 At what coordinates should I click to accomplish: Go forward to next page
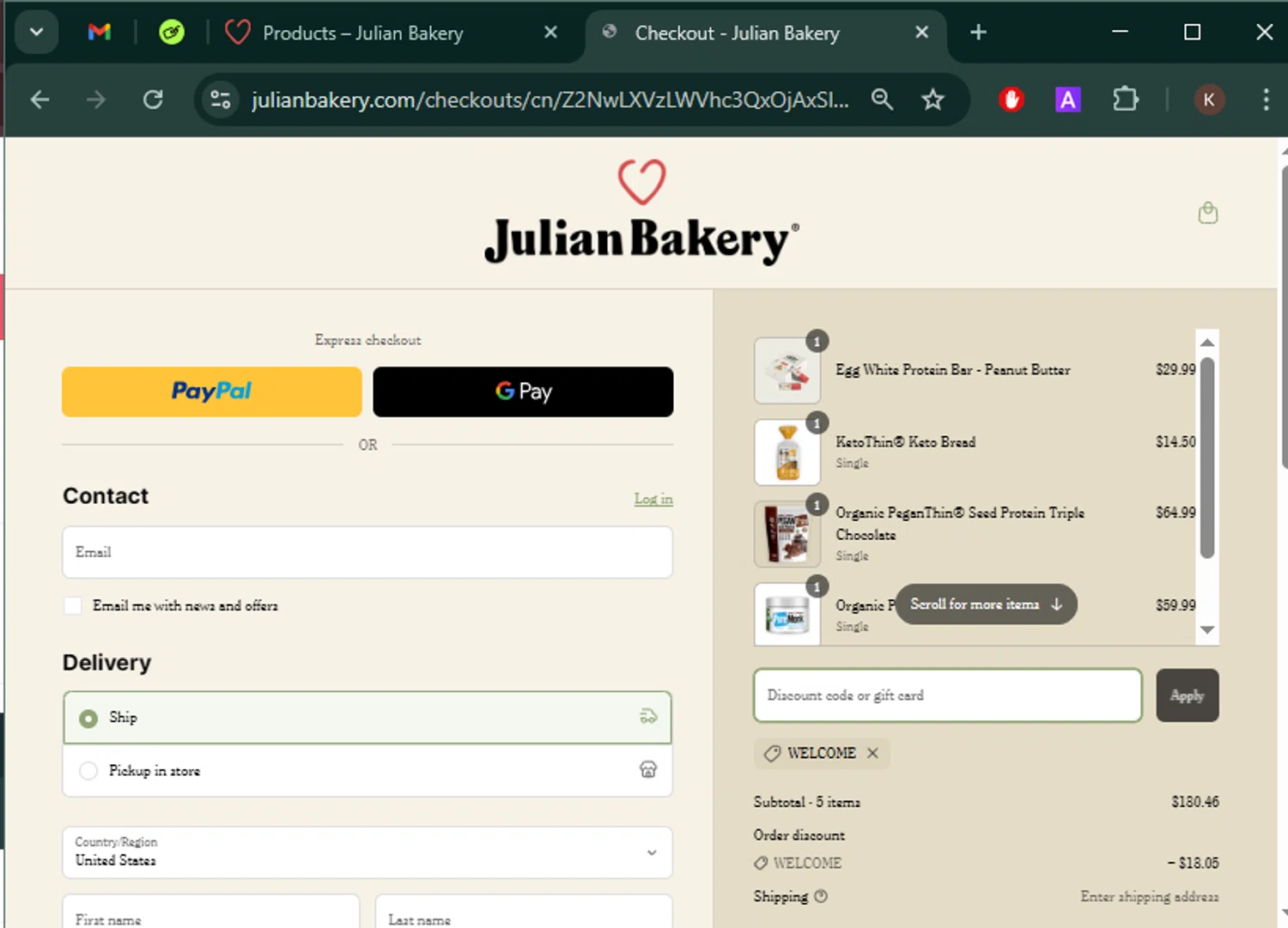96,100
